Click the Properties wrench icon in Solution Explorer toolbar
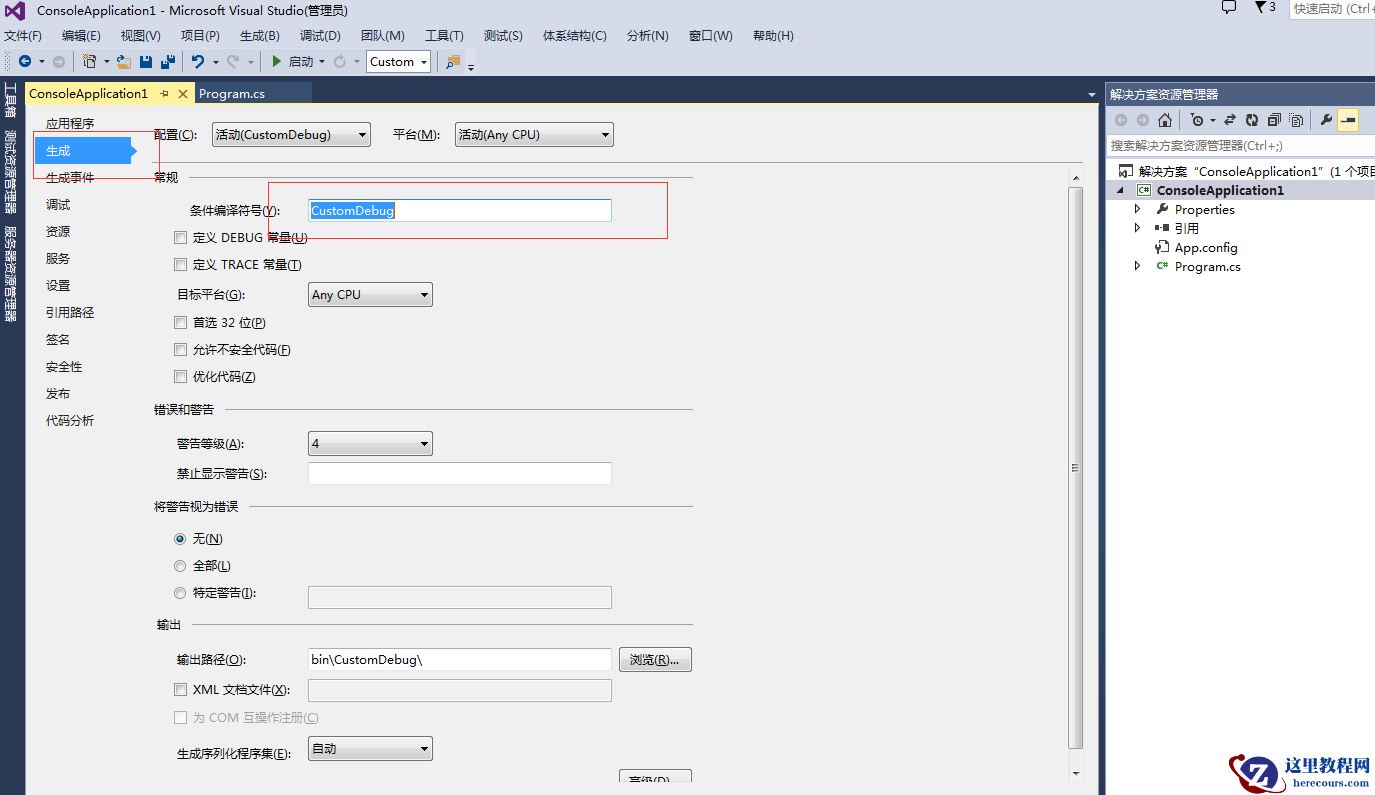The height and width of the screenshot is (795, 1375). 1326,120
